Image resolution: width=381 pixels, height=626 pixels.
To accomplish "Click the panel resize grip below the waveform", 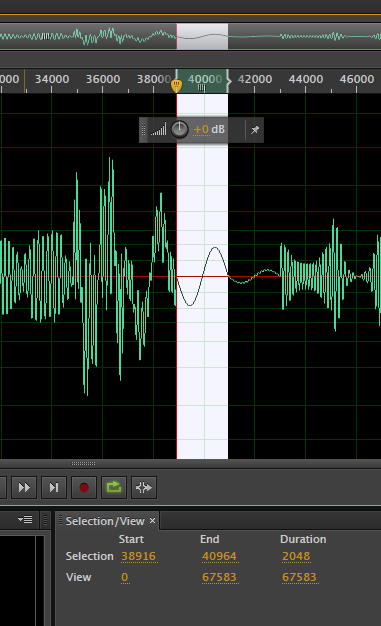I will [x=83, y=464].
